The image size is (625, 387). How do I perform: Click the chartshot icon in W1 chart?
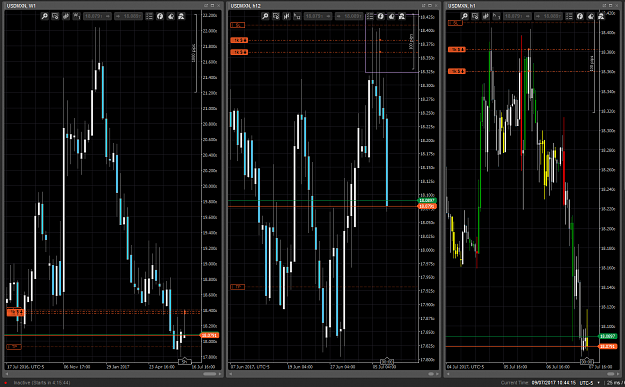click(171, 16)
